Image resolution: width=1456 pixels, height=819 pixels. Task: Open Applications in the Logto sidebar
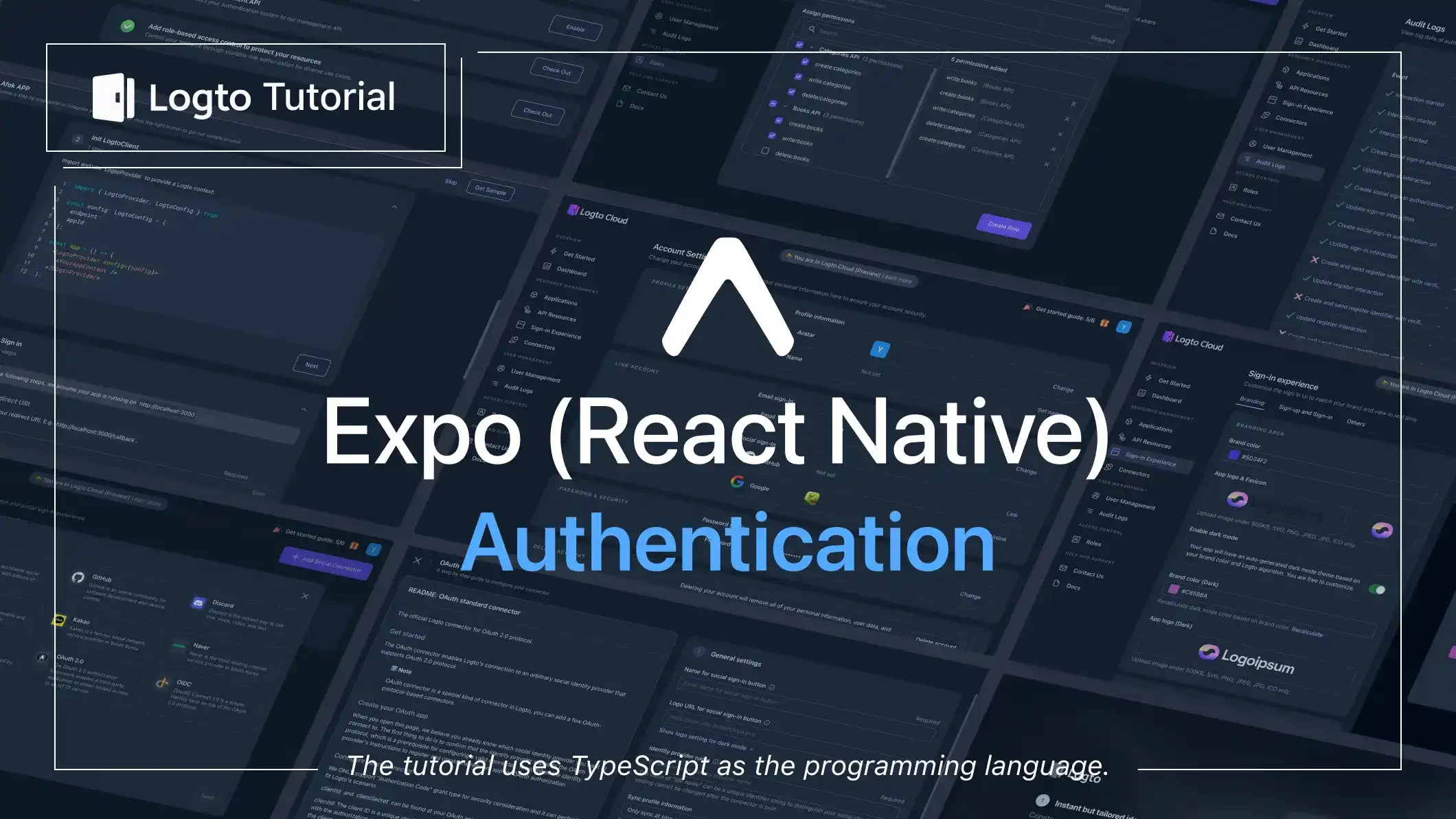[x=561, y=300]
